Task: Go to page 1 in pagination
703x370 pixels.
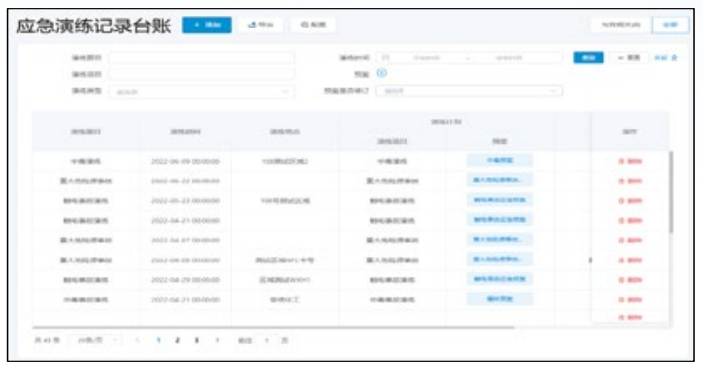Action: (x=158, y=340)
